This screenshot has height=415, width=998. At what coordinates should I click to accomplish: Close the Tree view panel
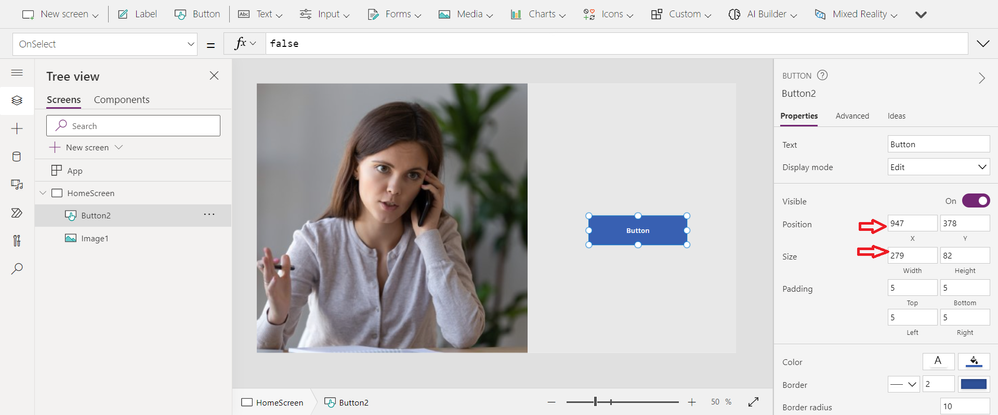click(214, 76)
